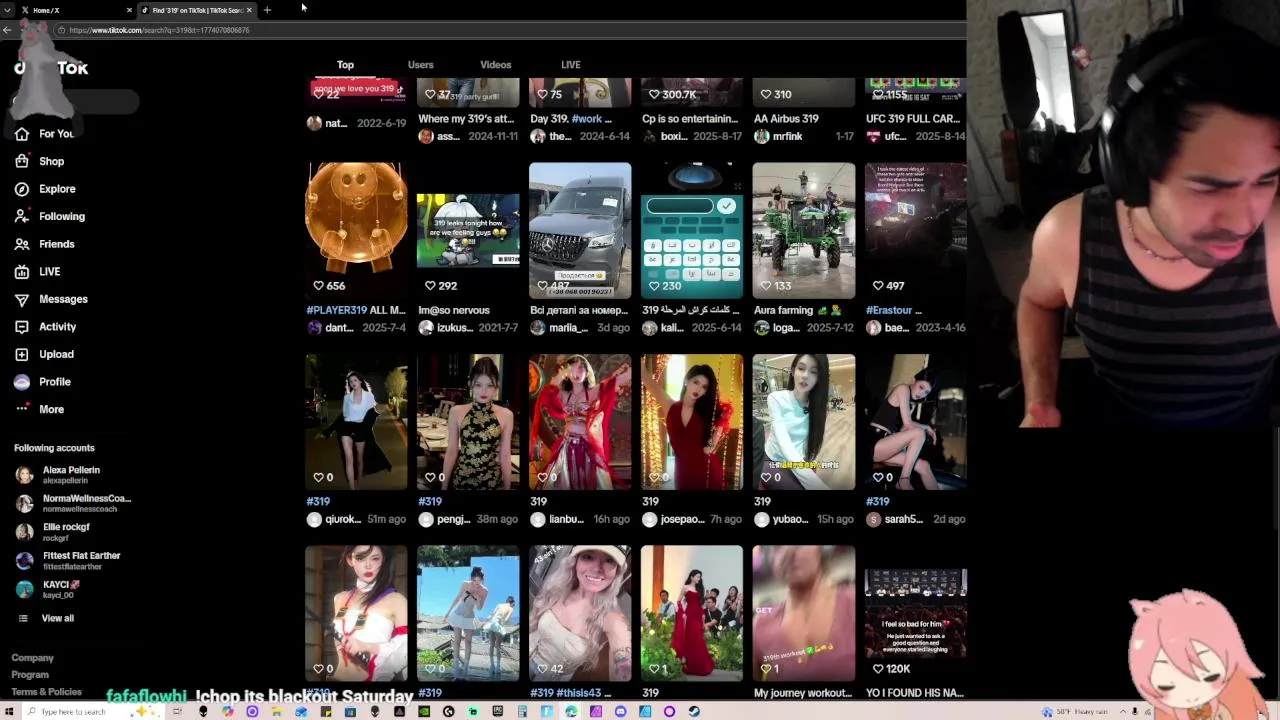Click 'AA Airbus 319' video caption

click(786, 119)
